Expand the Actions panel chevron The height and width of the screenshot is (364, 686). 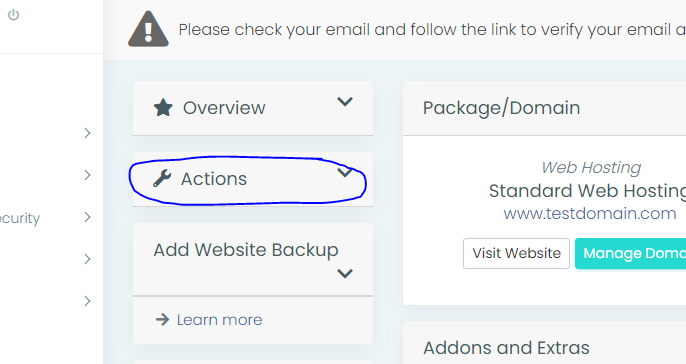[x=345, y=172]
